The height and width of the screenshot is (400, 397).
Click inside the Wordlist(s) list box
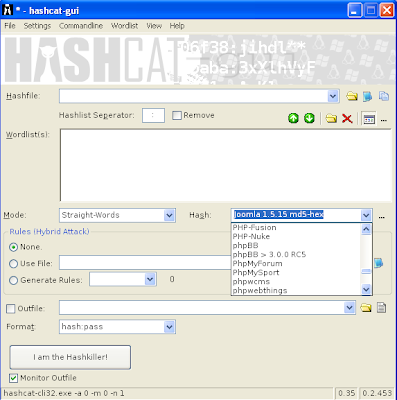click(226, 165)
